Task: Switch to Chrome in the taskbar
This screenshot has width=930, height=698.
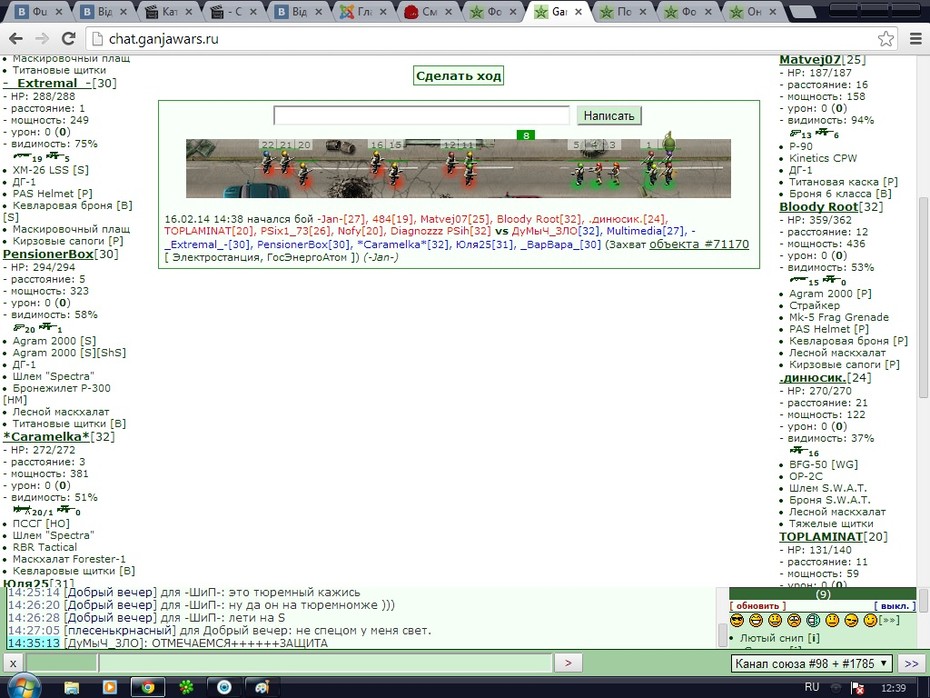Action: (148, 687)
